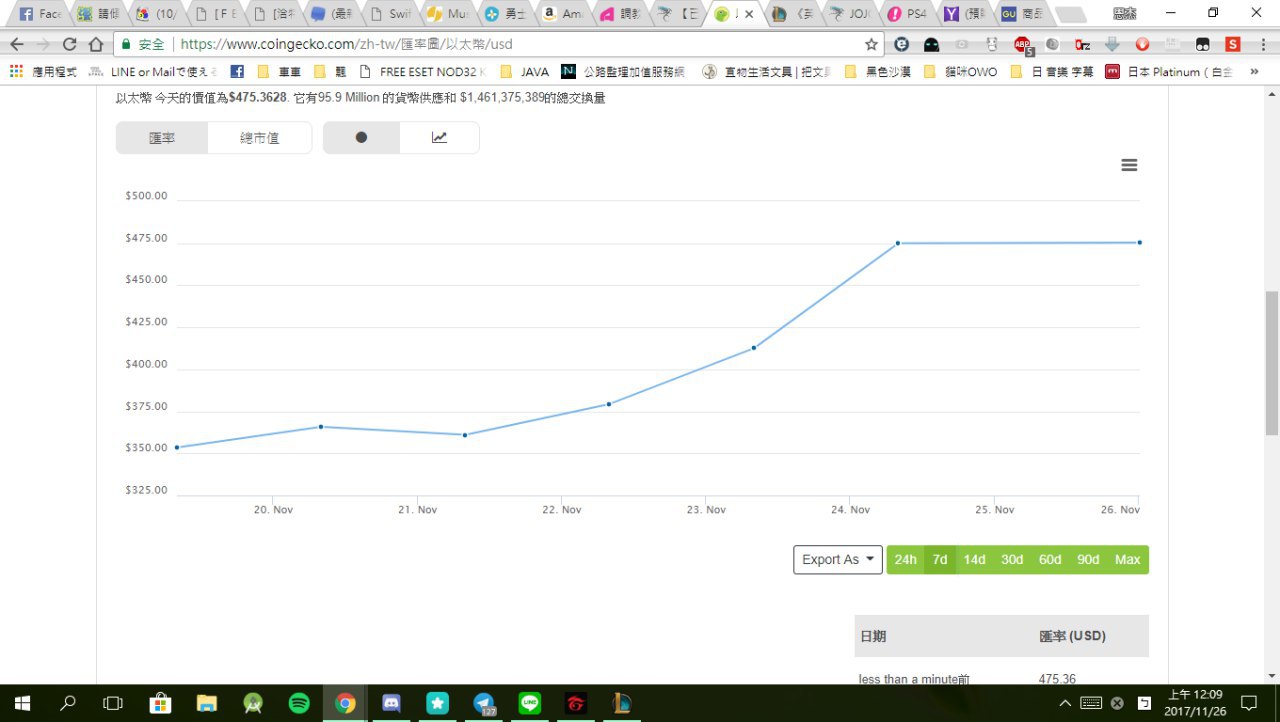Go to the browser home page
1280x722 pixels.
[96, 44]
